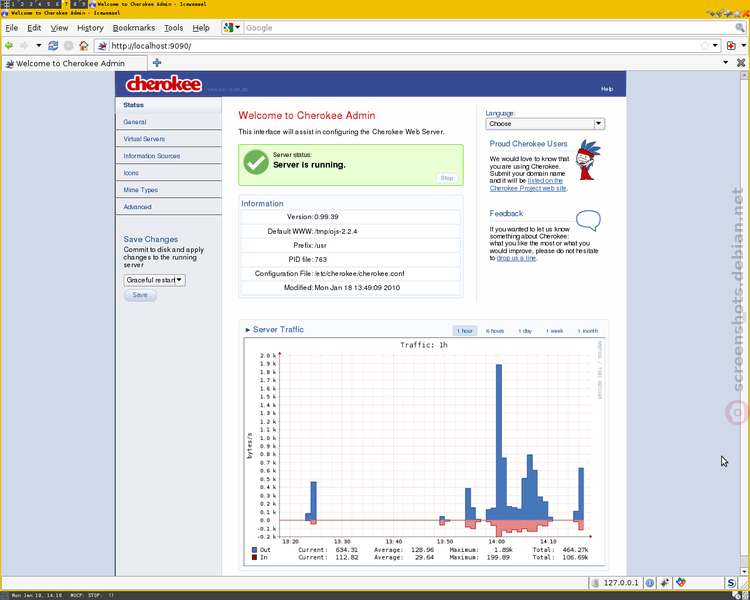The height and width of the screenshot is (600, 750).
Task: Open the search engine selector dropdown
Action: point(232,28)
